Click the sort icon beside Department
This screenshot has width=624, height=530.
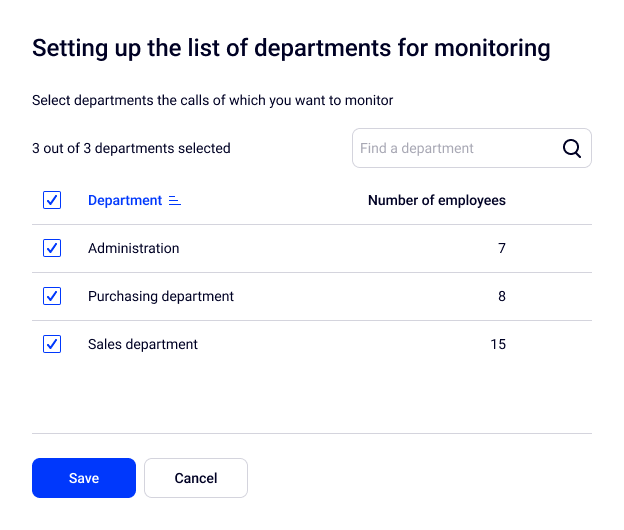point(175,201)
